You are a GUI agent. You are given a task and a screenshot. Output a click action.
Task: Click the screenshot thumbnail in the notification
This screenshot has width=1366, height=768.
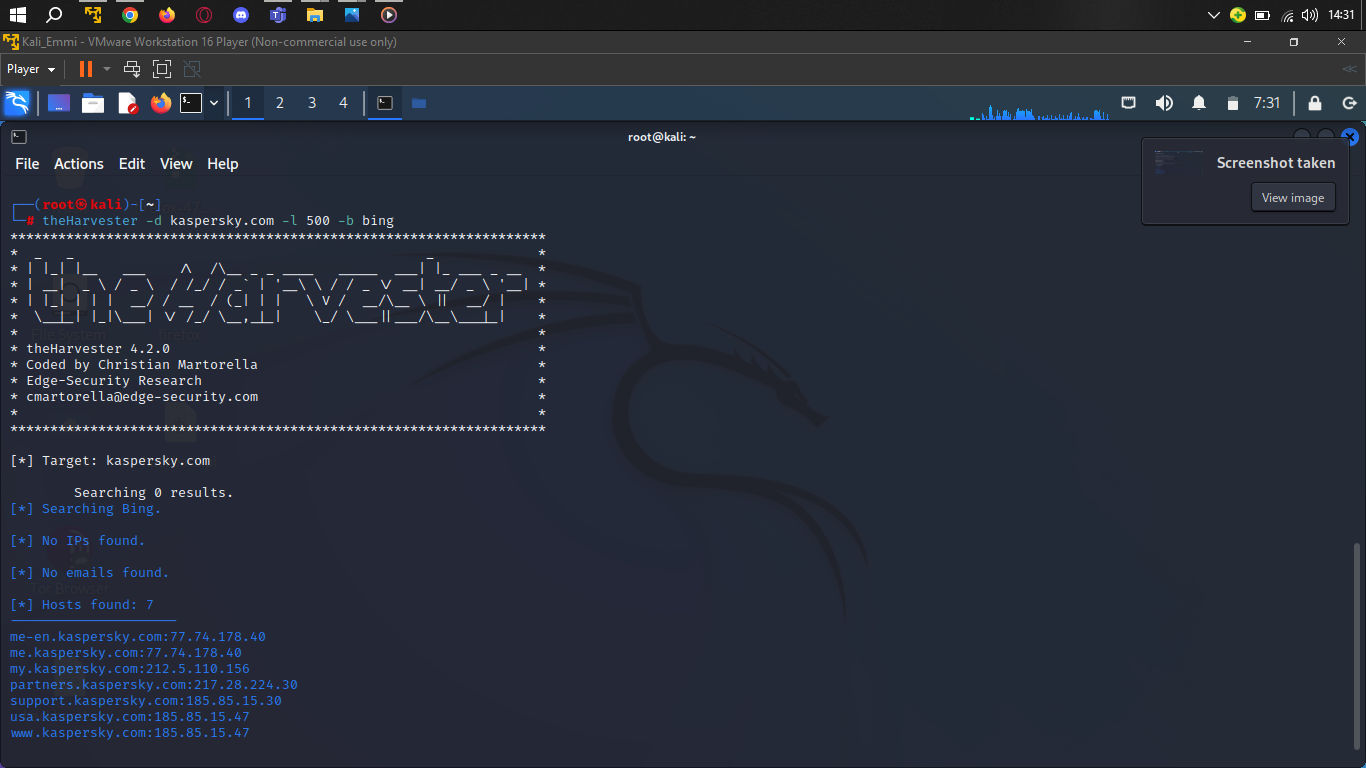pyautogui.click(x=1180, y=164)
